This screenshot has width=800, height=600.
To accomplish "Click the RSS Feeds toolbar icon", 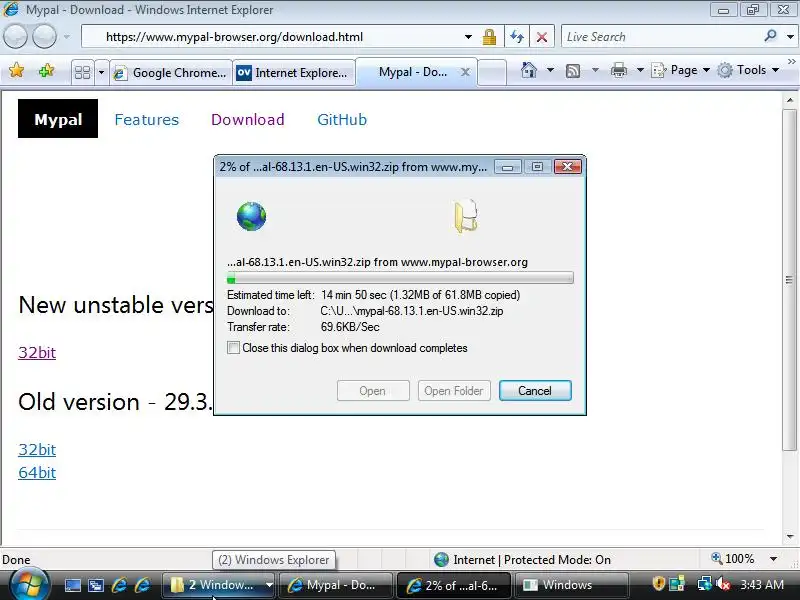I will point(573,70).
